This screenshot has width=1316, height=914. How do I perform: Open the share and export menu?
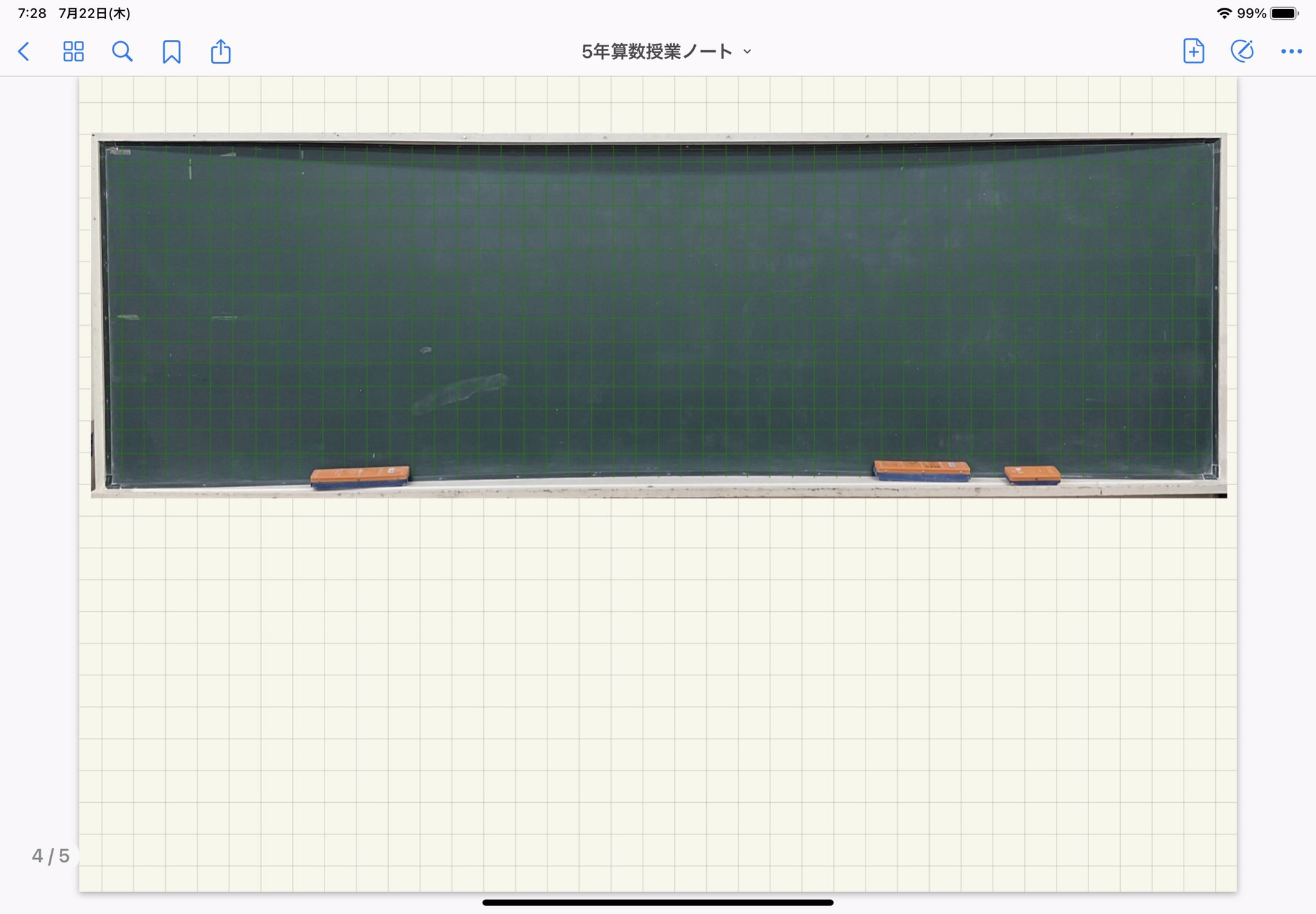(x=220, y=51)
